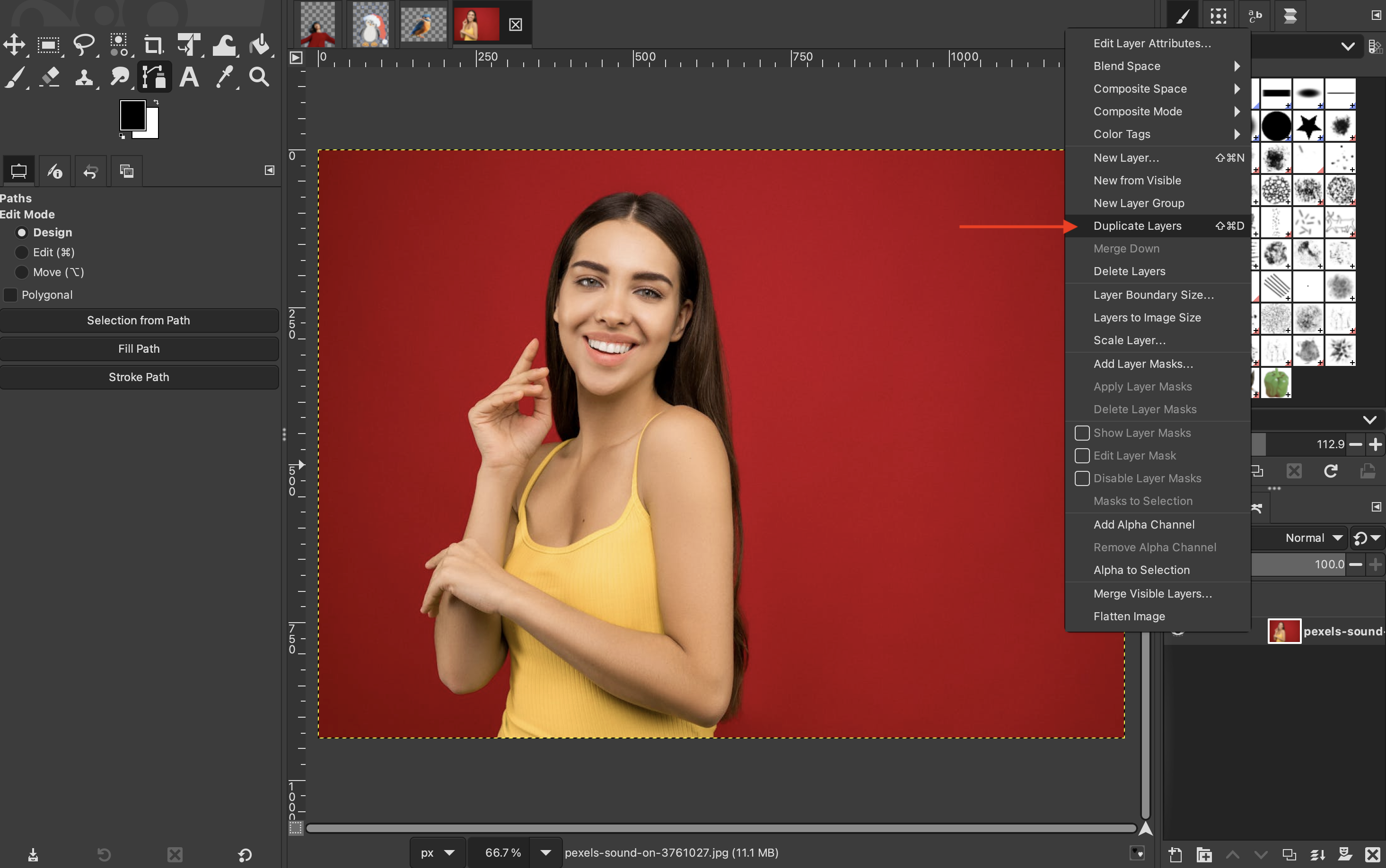
Task: Open the zoom percentage dropdown
Action: (x=545, y=852)
